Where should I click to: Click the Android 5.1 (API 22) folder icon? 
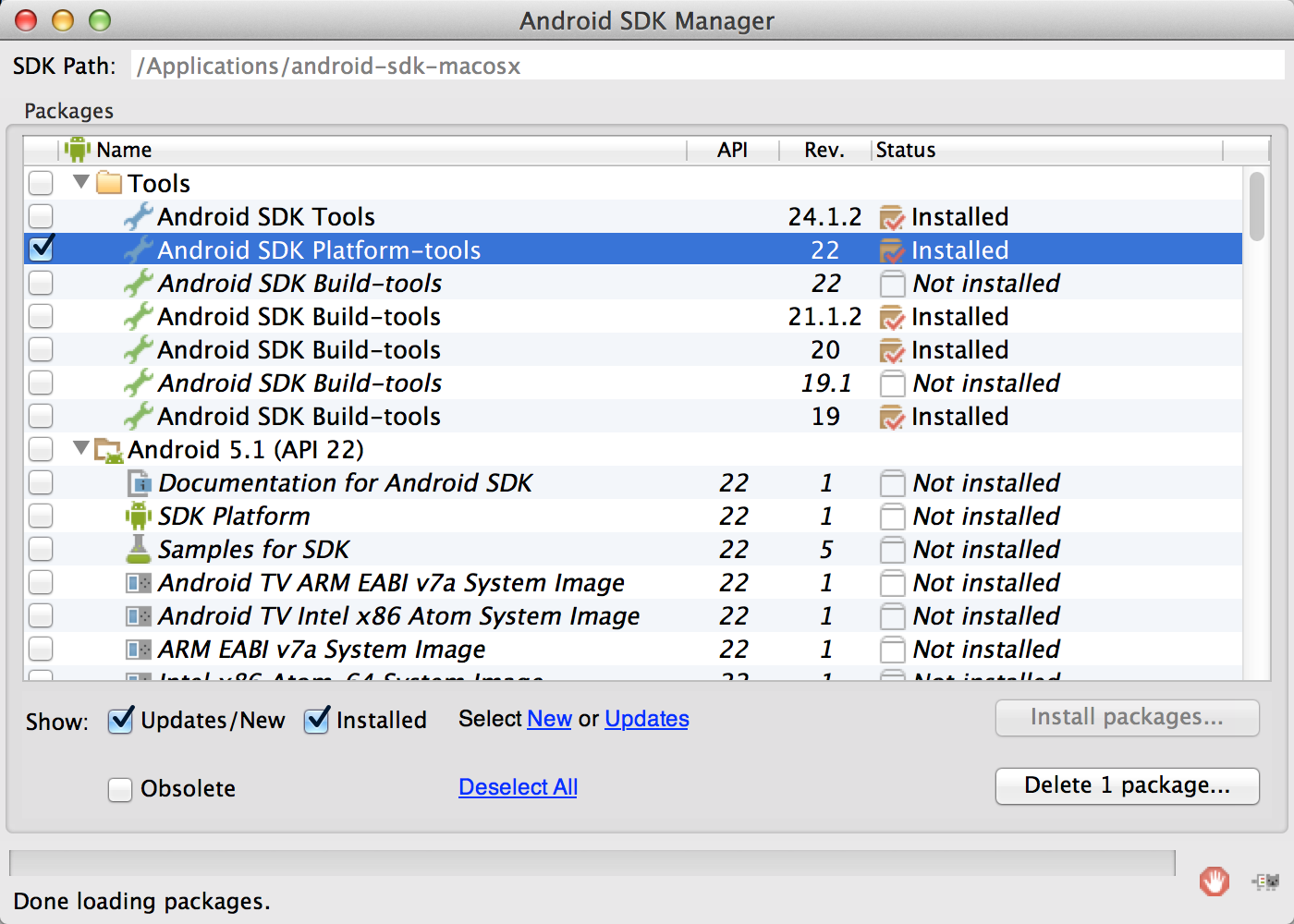click(109, 450)
